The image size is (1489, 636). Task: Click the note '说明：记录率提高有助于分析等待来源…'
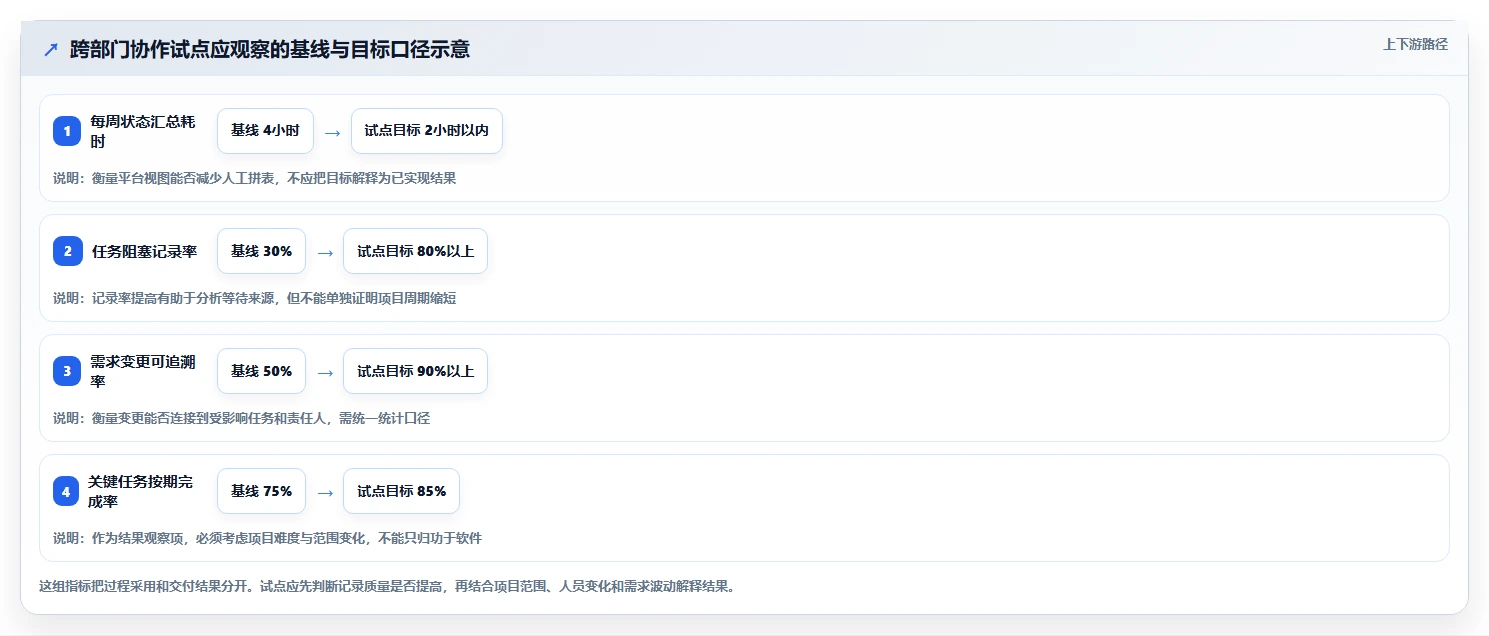point(255,298)
